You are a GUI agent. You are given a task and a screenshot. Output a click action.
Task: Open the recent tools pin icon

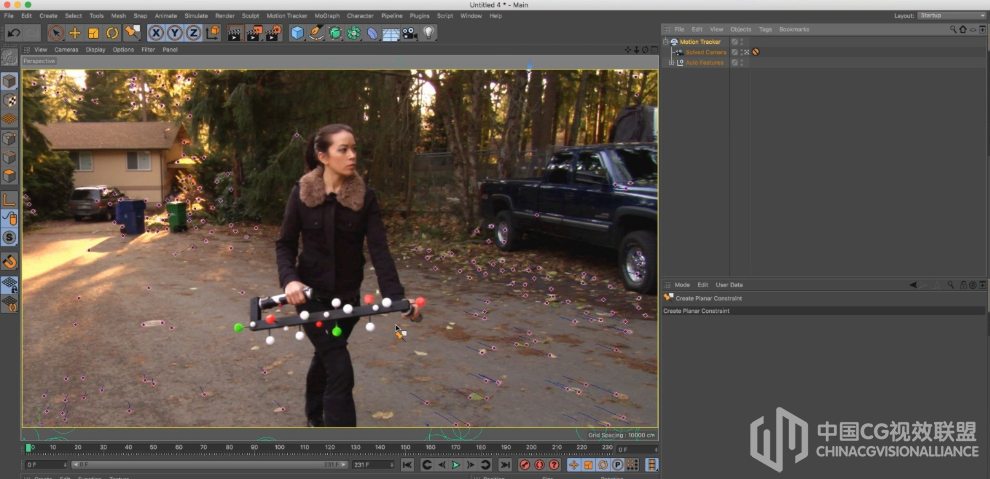(131, 33)
